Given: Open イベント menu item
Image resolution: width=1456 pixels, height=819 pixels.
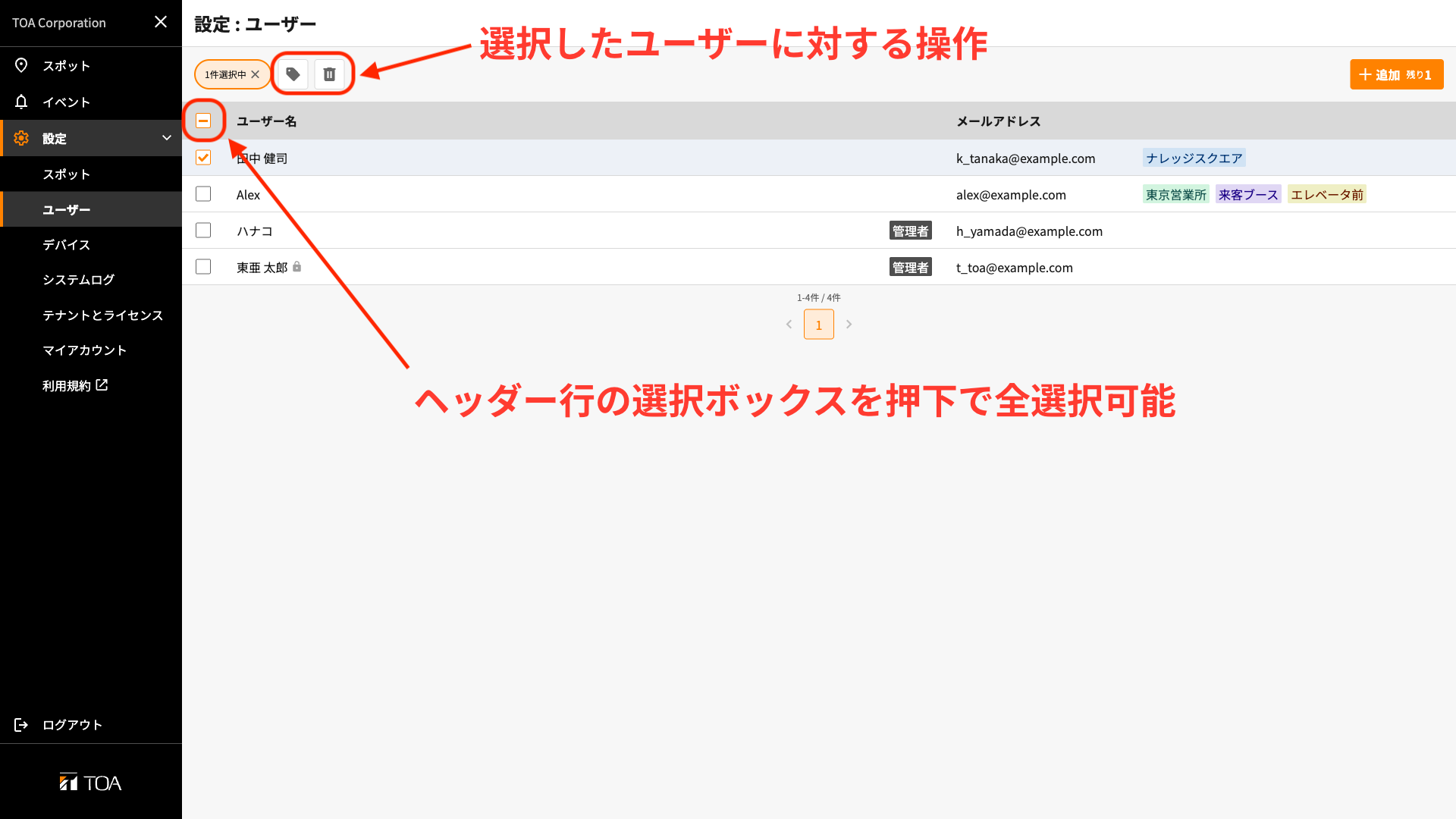Looking at the screenshot, I should click(91, 102).
